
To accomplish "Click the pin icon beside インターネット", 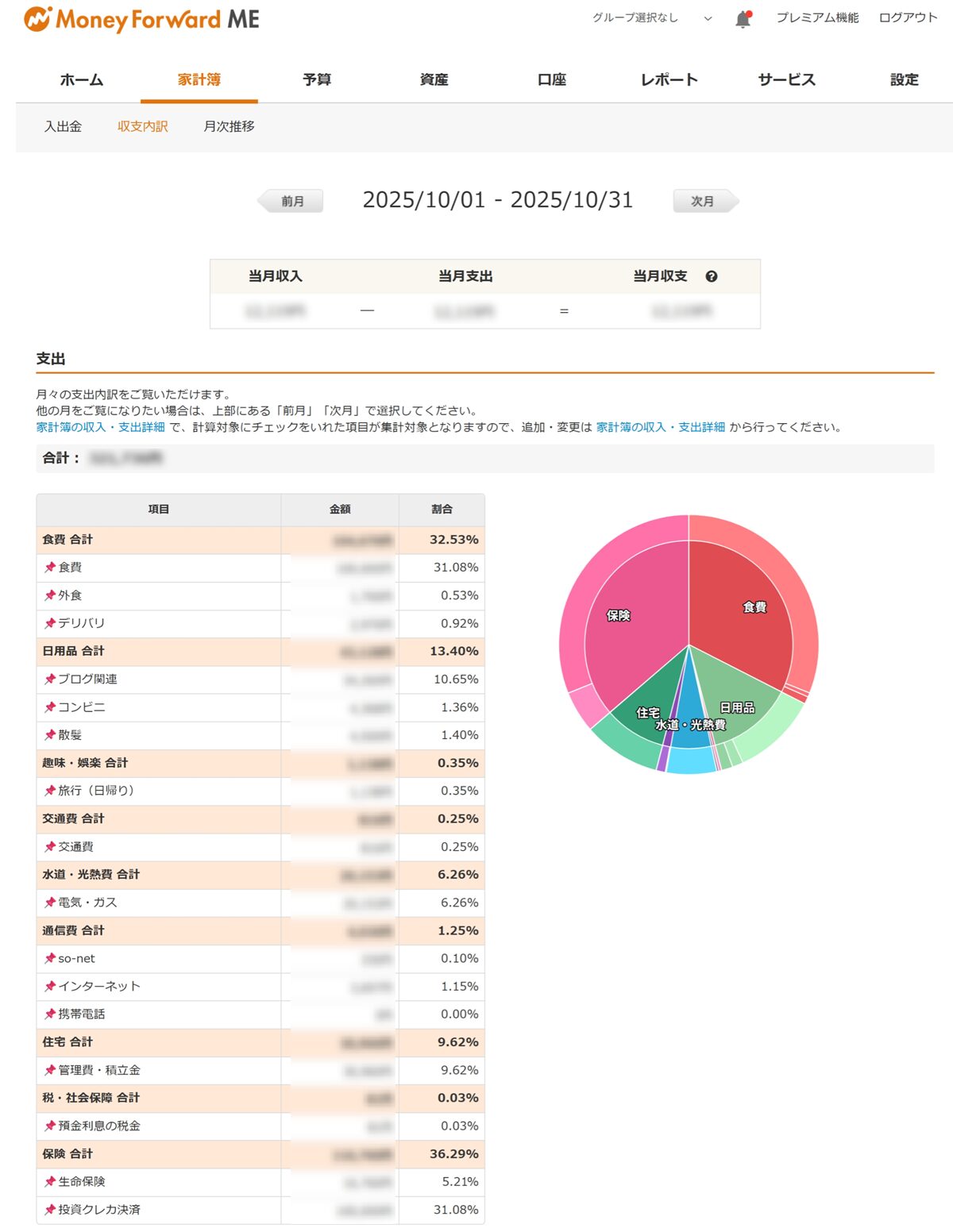I will tap(50, 987).
